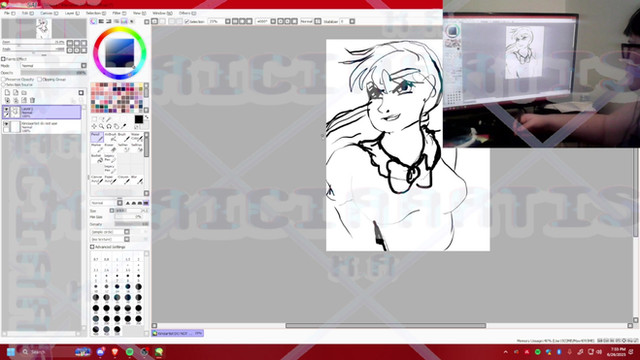Pick the Zoom magnifier tool
Viewport: 640px width, 360px height.
click(101, 127)
